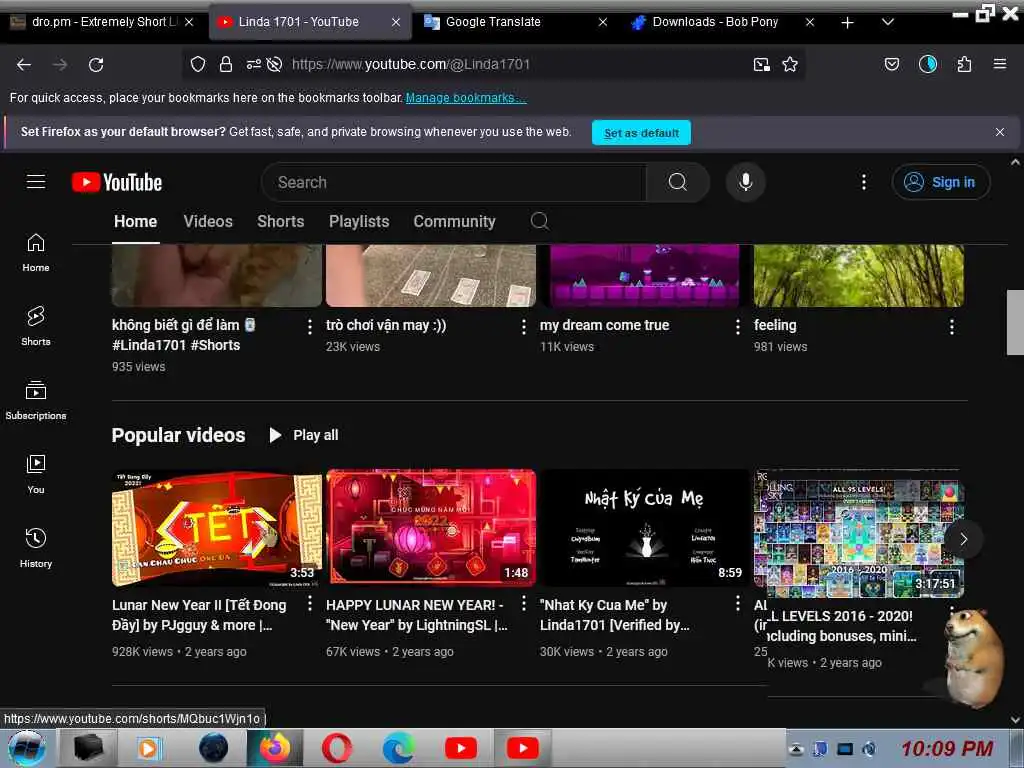The height and width of the screenshot is (768, 1024).
Task: Open the HAPPY LUNAR NEW YEAR video thumbnail
Action: coord(431,527)
